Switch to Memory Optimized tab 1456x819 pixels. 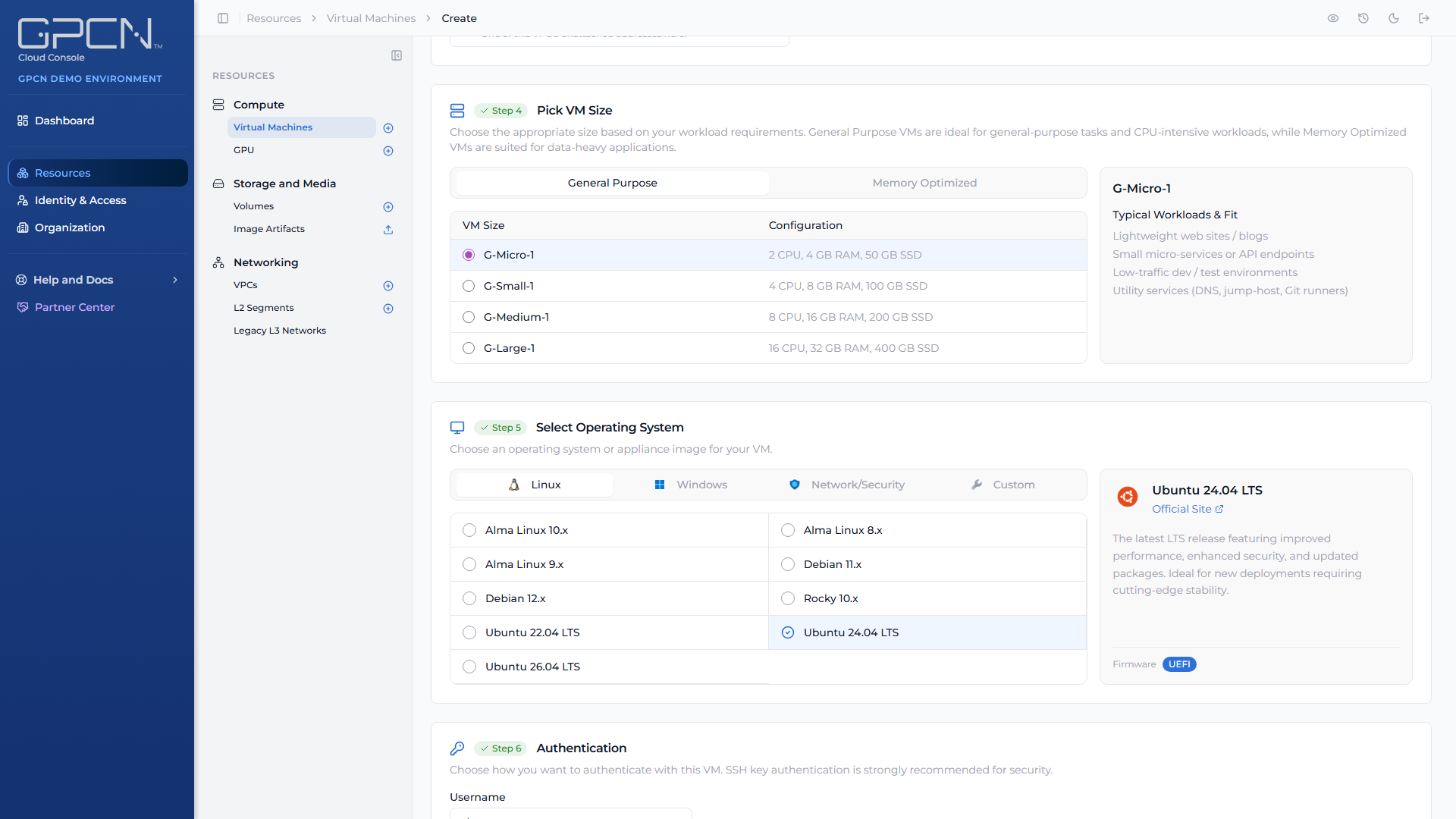pyautogui.click(x=924, y=183)
